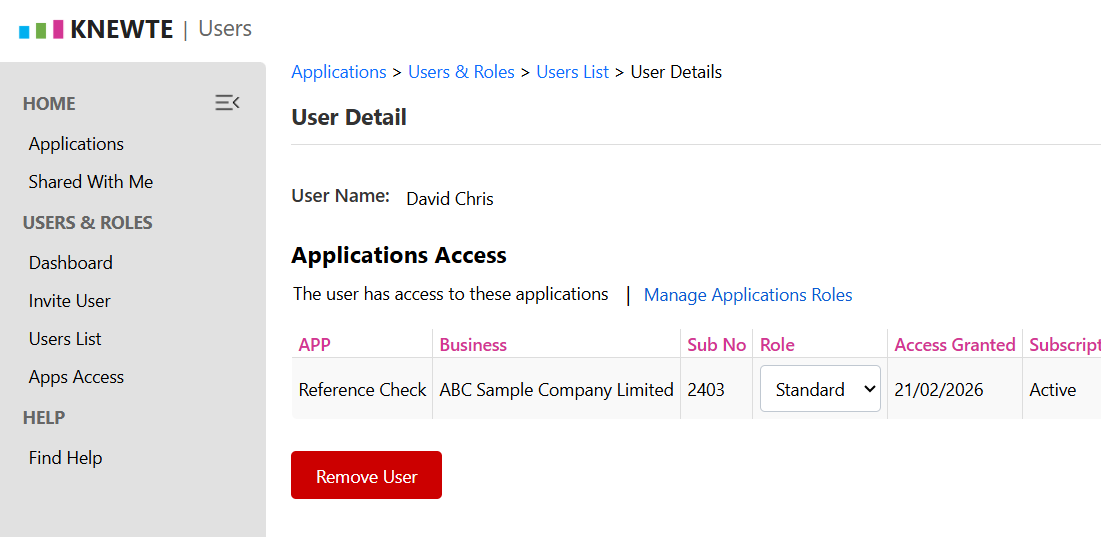Select Users List in the sidebar
Screen dimensions: 1101x537
(65, 339)
